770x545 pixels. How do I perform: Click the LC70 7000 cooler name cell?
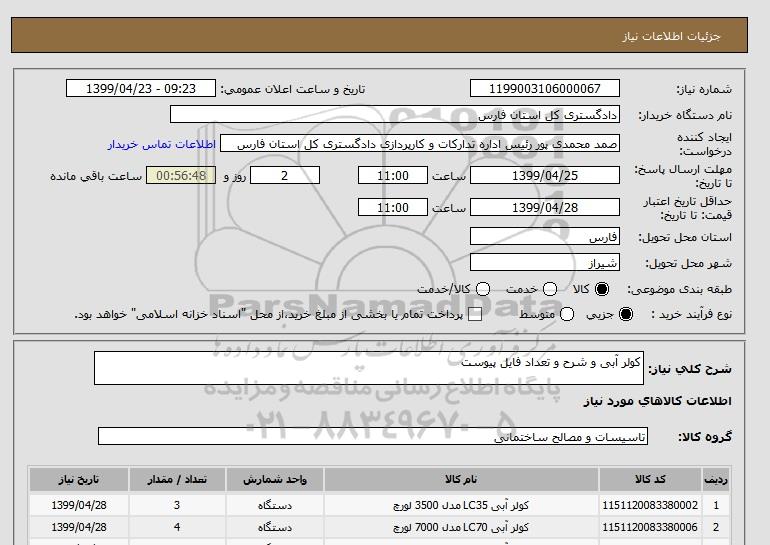point(461,527)
